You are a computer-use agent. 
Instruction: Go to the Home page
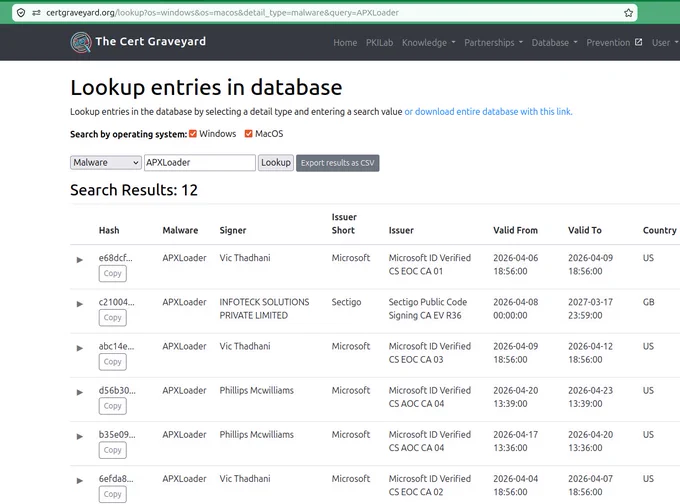[x=345, y=43]
